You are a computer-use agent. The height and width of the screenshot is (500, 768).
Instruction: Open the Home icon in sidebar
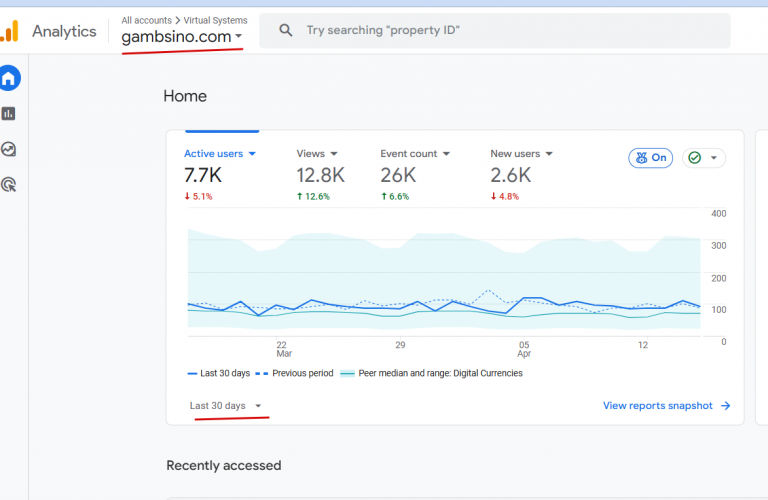tap(9, 79)
